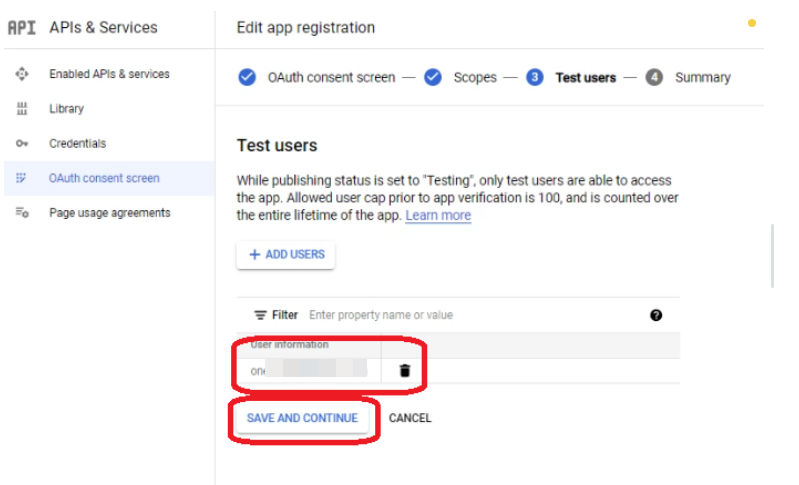Click the API logo in header
This screenshot has height=485, width=799.
[x=22, y=28]
